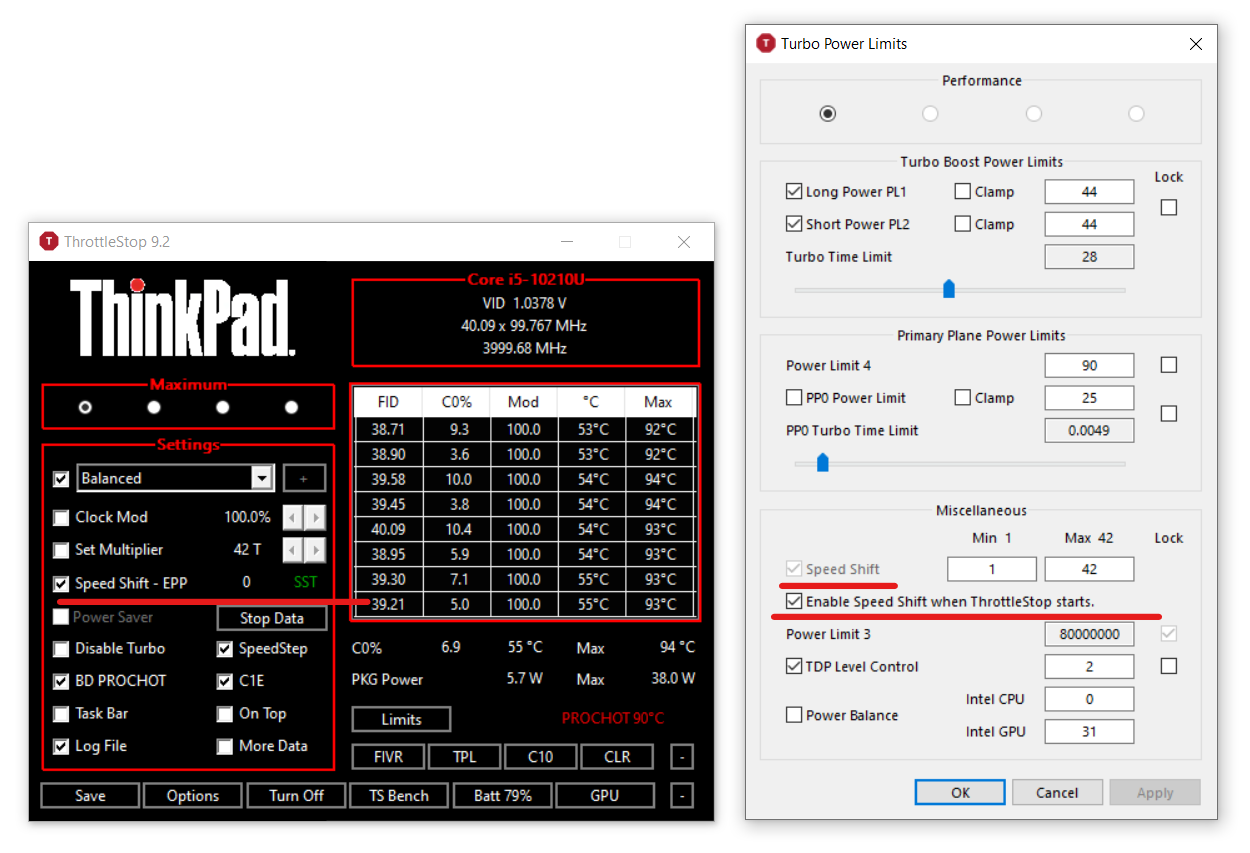Screen dimensions: 1250x853
Task: Launch TS Bench
Action: pyautogui.click(x=399, y=796)
